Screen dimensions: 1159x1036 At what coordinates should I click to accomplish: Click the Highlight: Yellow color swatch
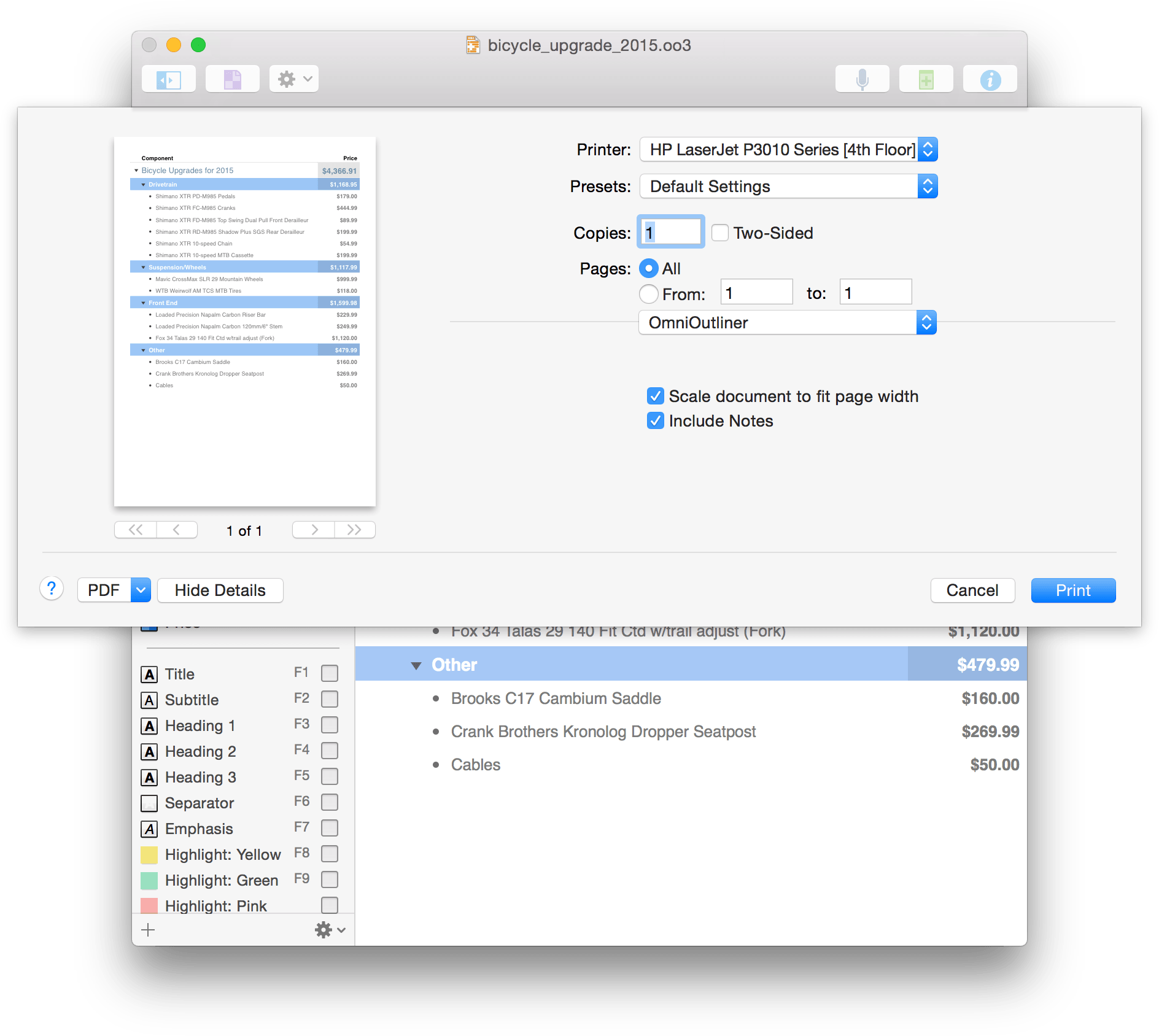pyautogui.click(x=149, y=854)
